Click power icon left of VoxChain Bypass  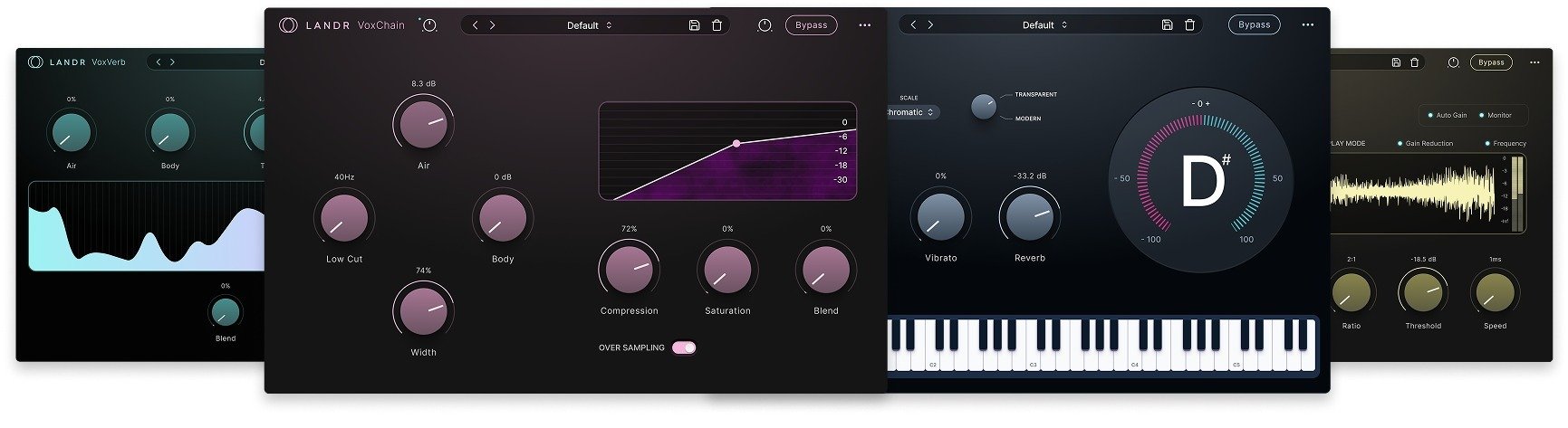(x=765, y=25)
